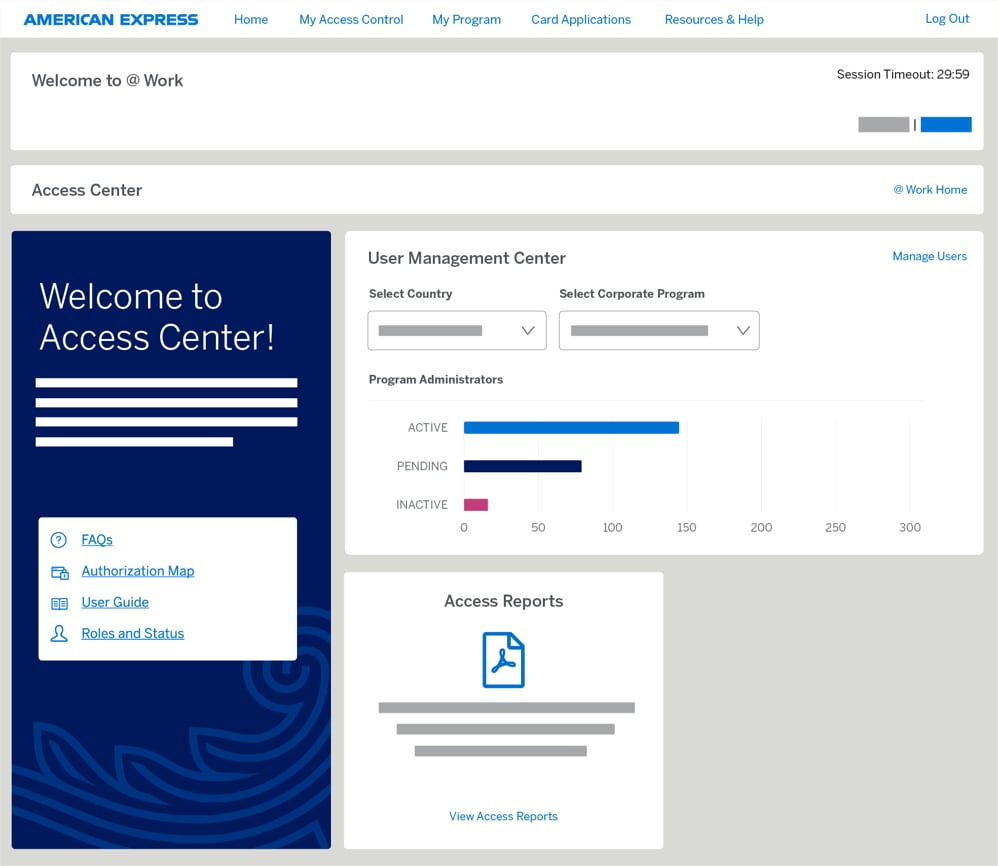This screenshot has width=998, height=866.
Task: Click the blue ACTIVE administrators bar
Action: (571, 428)
